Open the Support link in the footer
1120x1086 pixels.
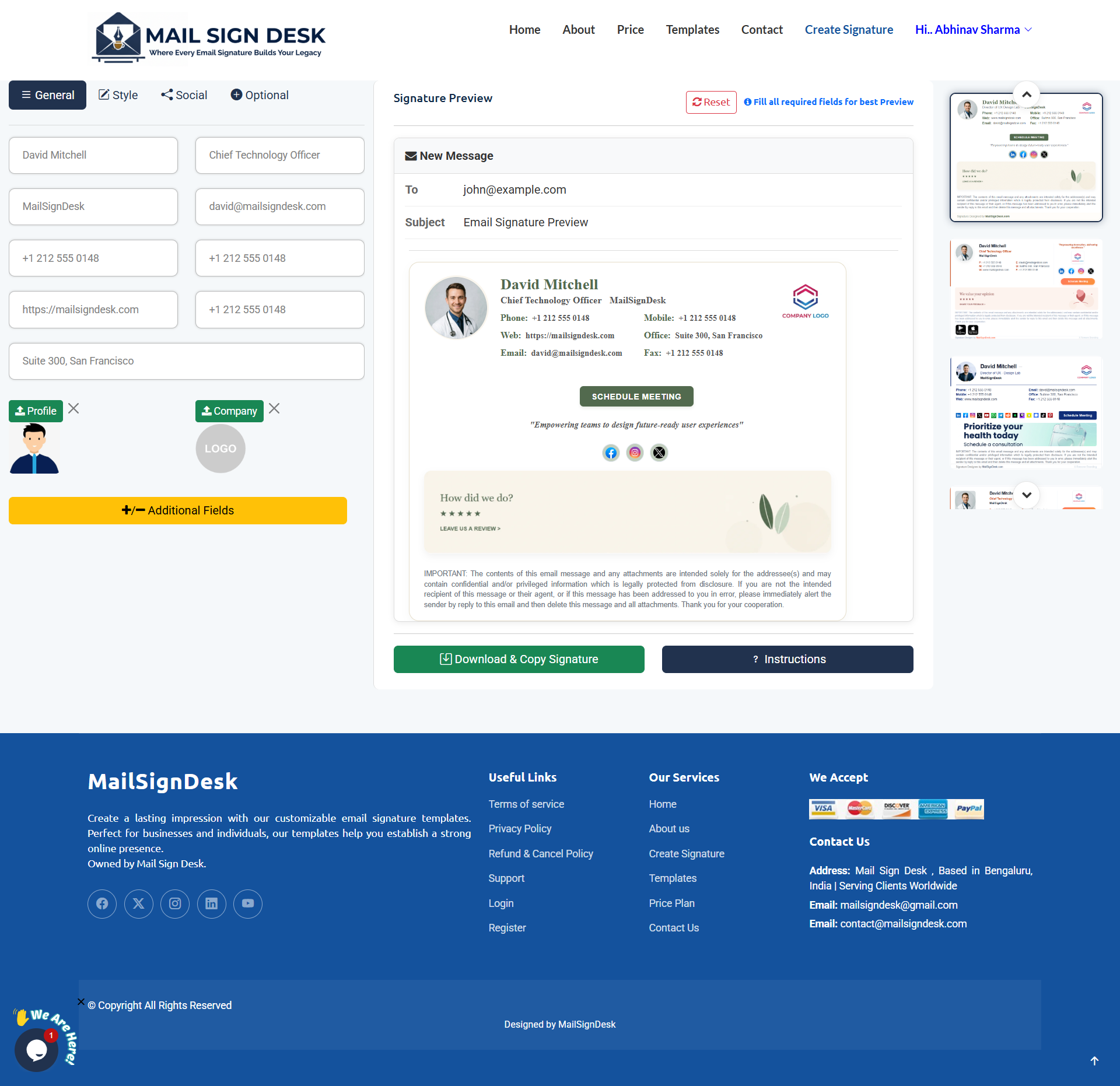click(x=506, y=878)
